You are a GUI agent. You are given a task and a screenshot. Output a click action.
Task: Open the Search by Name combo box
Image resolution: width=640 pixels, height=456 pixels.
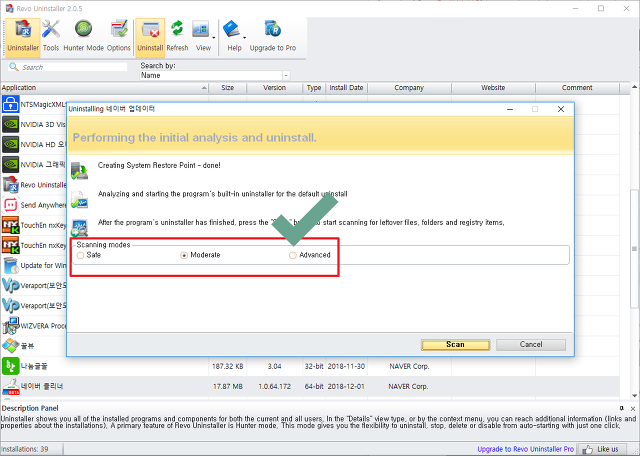click(215, 76)
